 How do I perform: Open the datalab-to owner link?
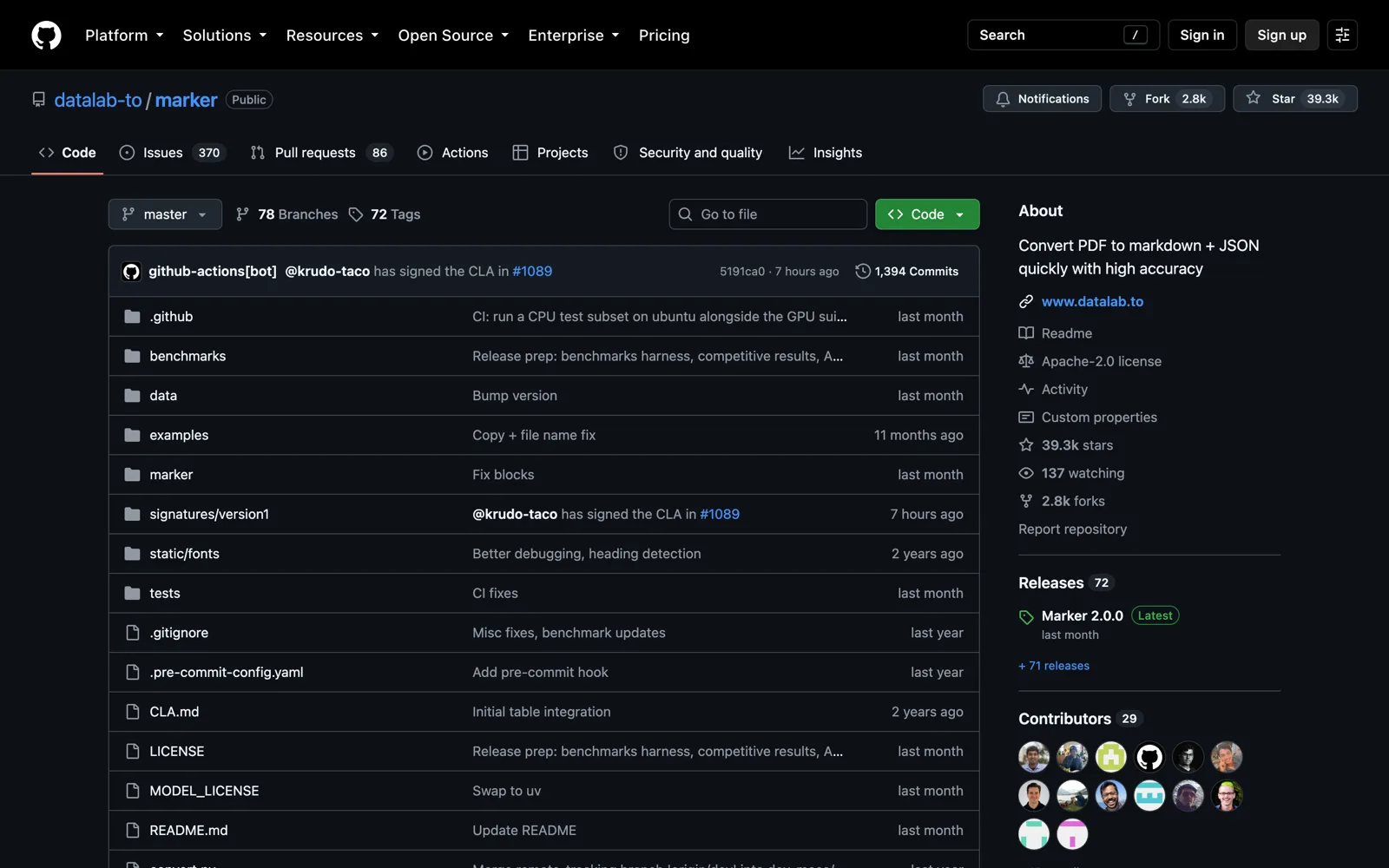(98, 100)
